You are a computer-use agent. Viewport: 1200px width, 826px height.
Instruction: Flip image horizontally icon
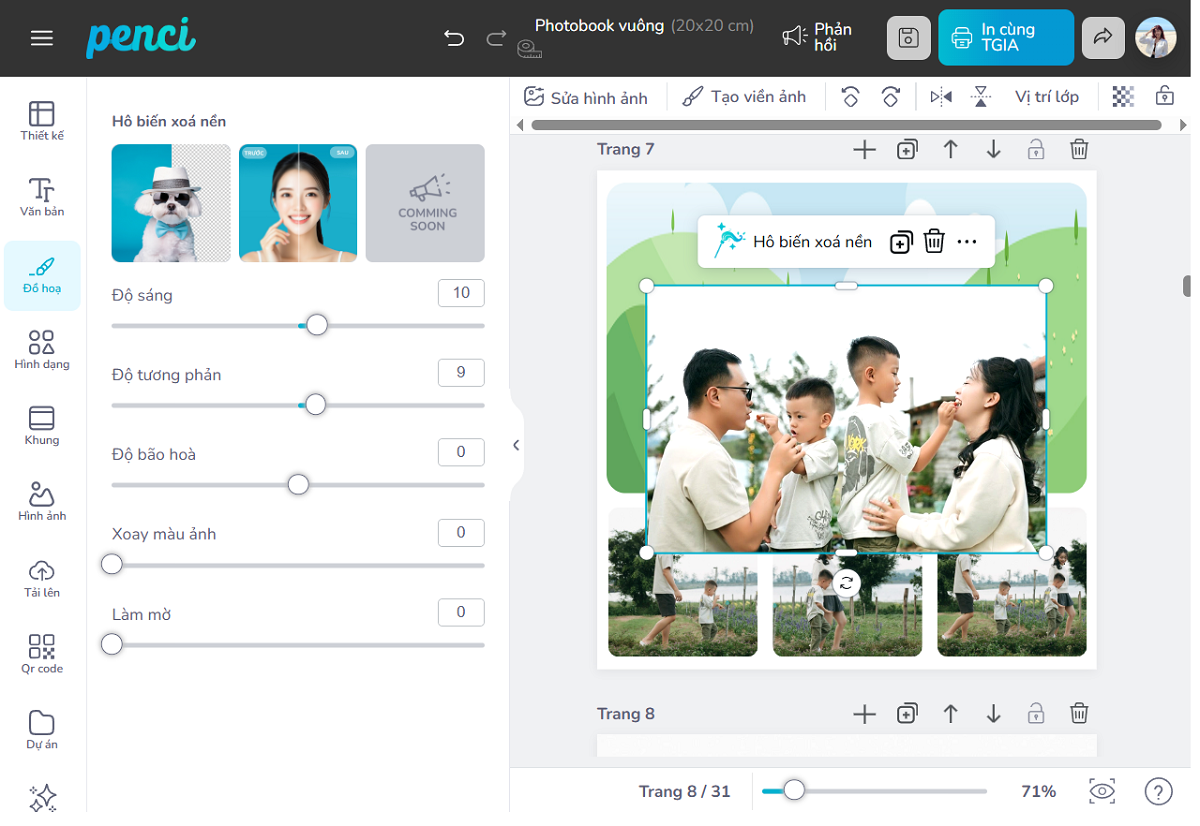[x=941, y=97]
